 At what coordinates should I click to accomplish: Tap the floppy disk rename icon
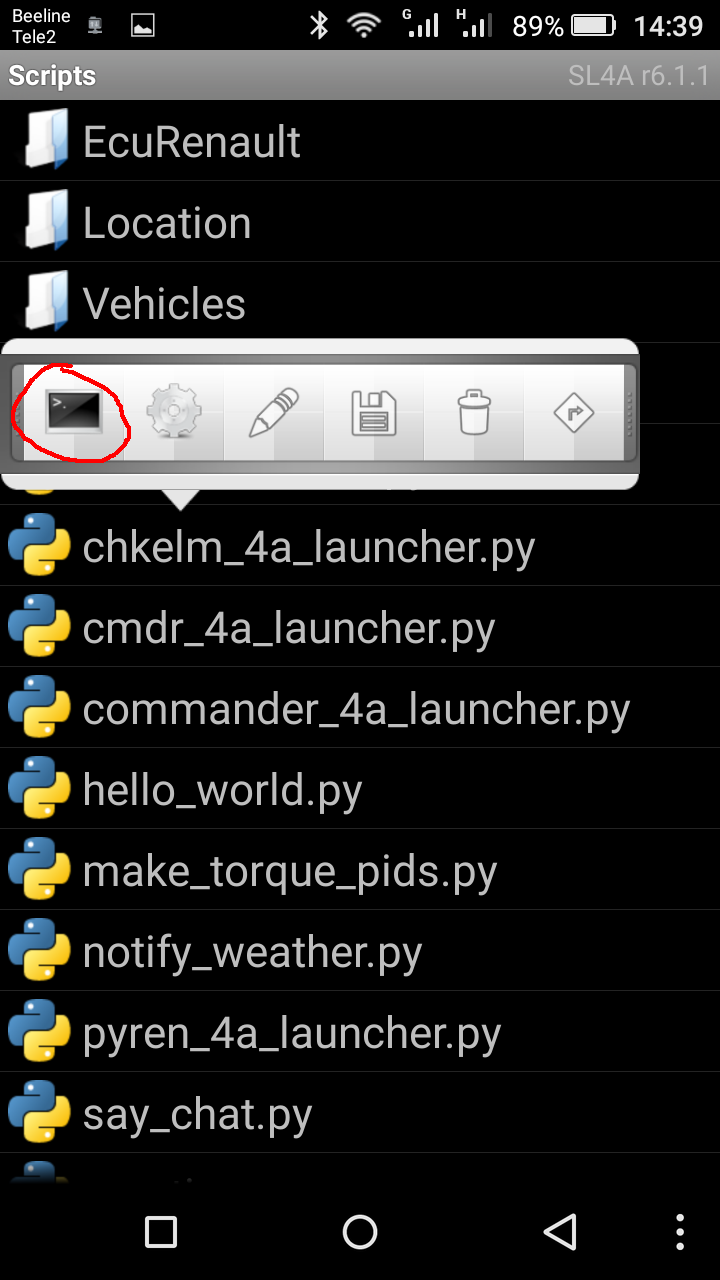374,412
